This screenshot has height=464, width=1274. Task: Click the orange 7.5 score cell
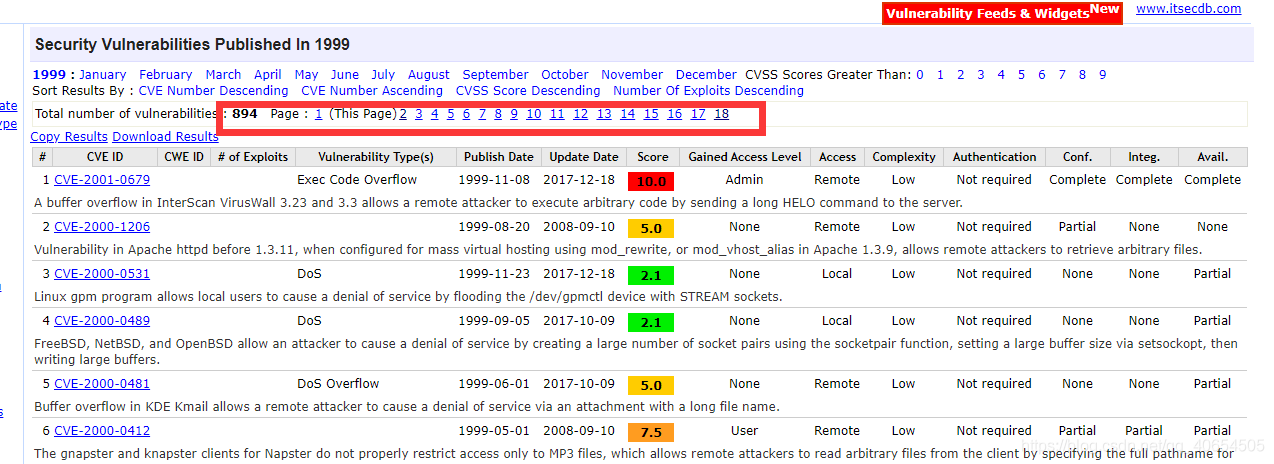[x=651, y=432]
